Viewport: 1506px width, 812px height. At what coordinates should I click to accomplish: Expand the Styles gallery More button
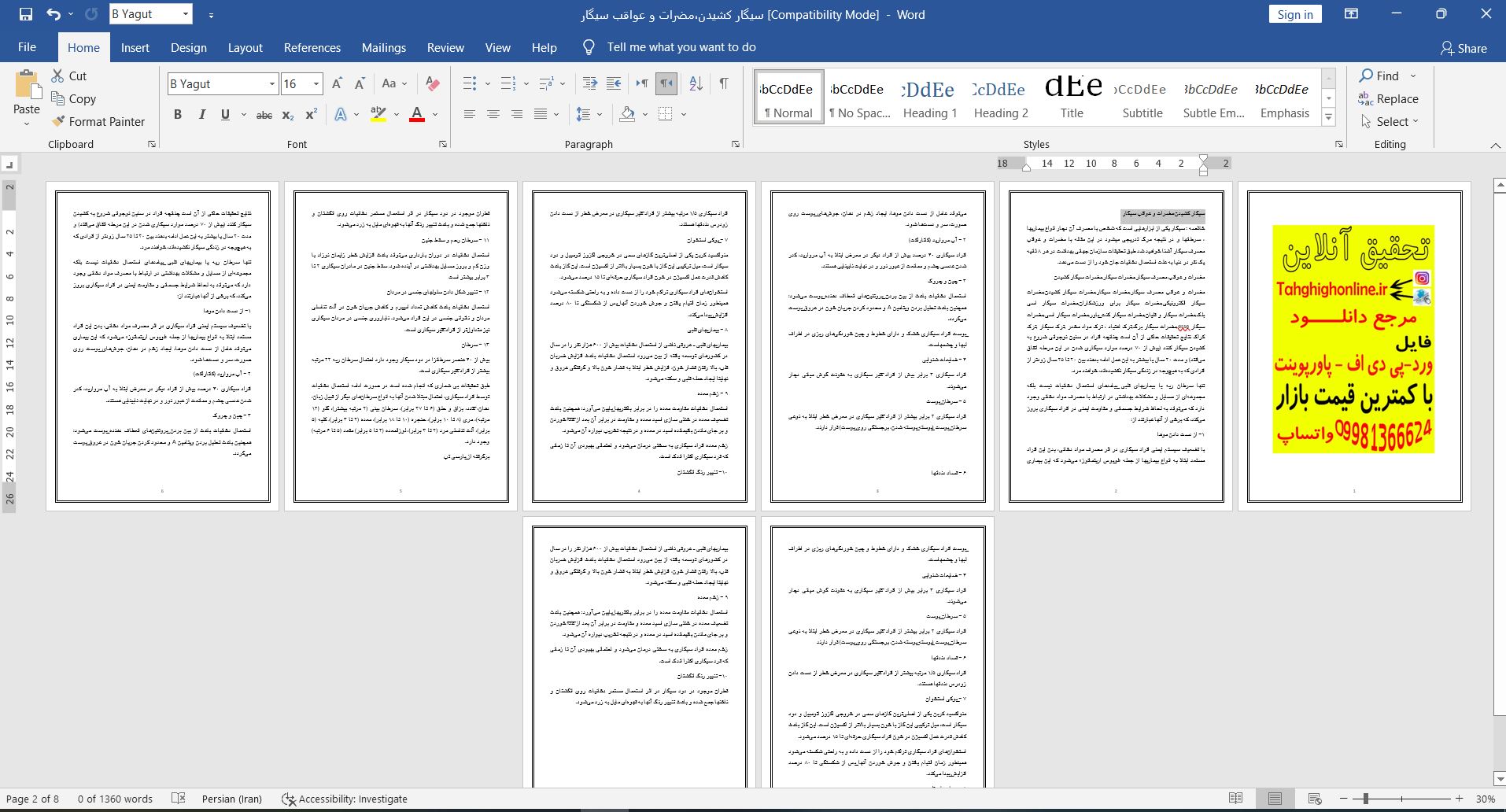coord(1329,117)
